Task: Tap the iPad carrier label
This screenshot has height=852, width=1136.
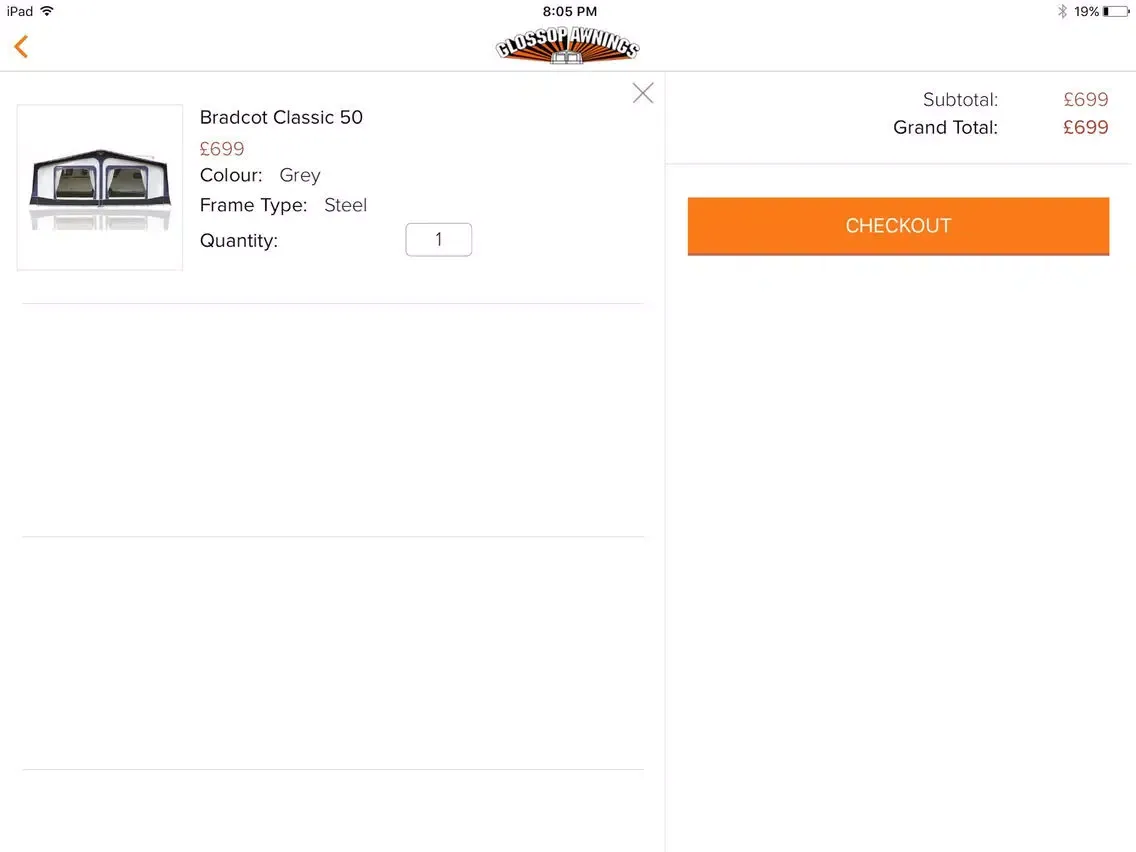Action: (x=20, y=11)
